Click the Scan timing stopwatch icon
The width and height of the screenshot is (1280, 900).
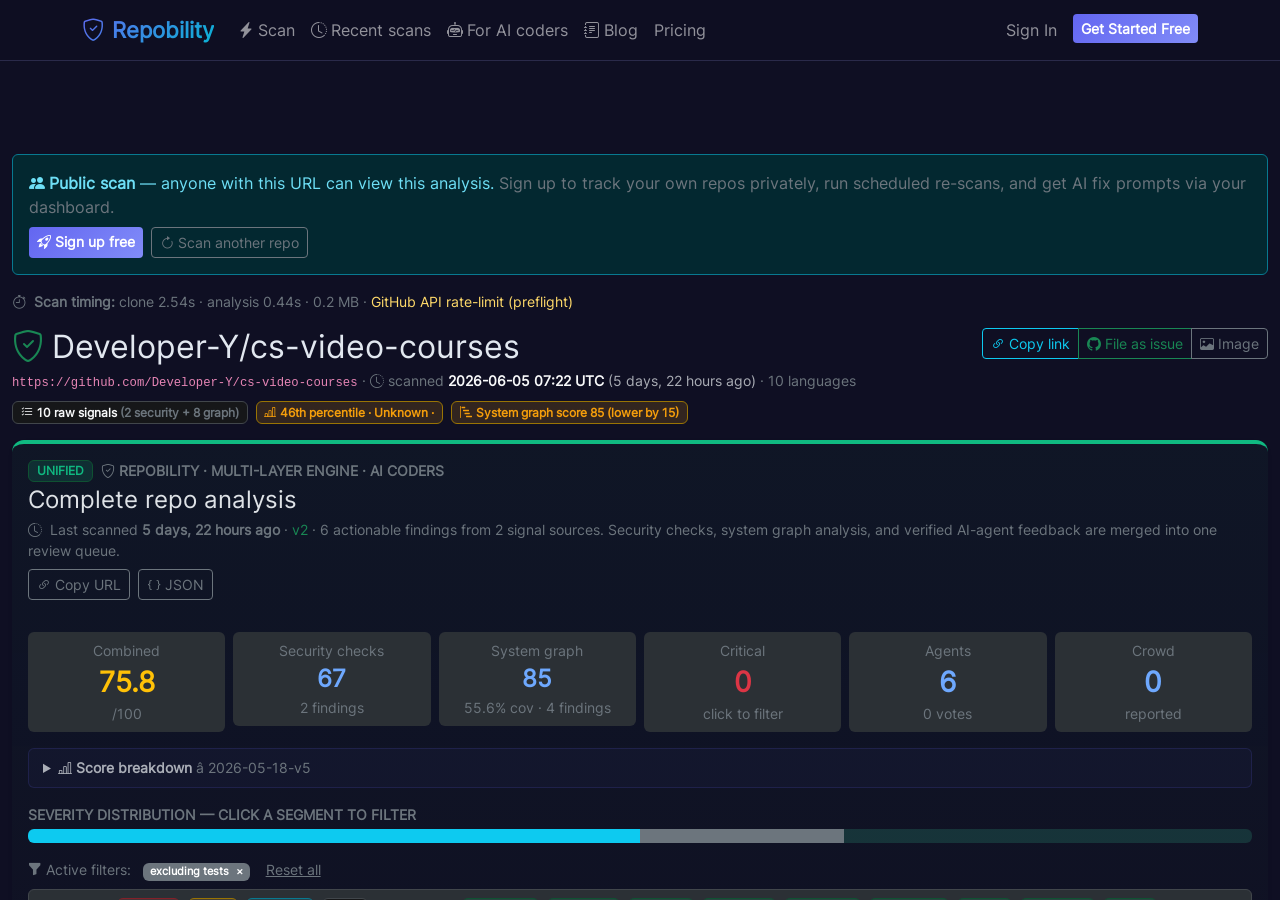coord(19,302)
